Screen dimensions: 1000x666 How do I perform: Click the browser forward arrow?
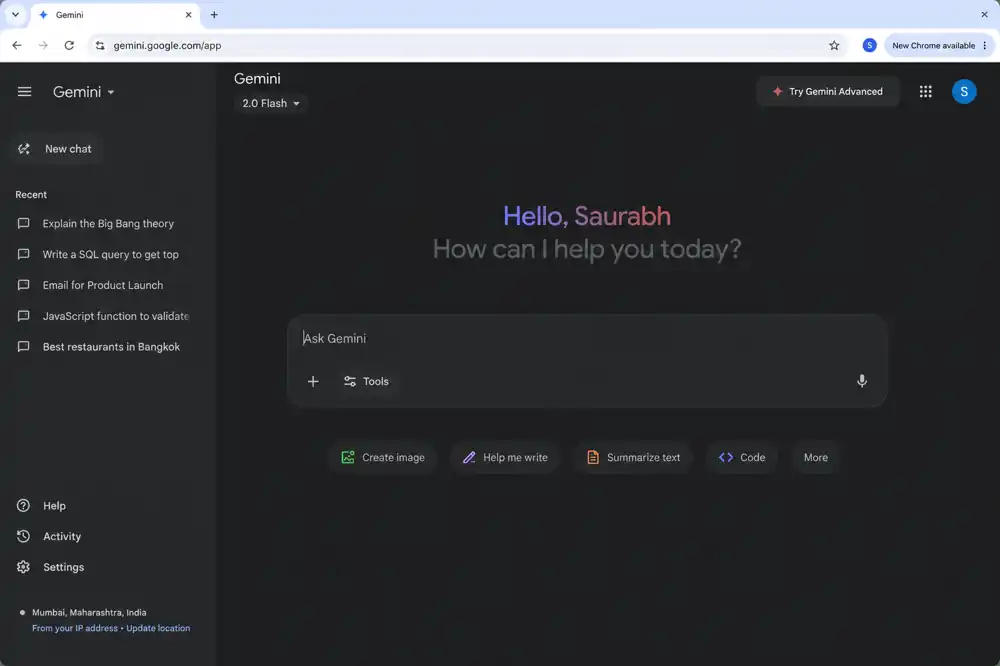point(43,45)
